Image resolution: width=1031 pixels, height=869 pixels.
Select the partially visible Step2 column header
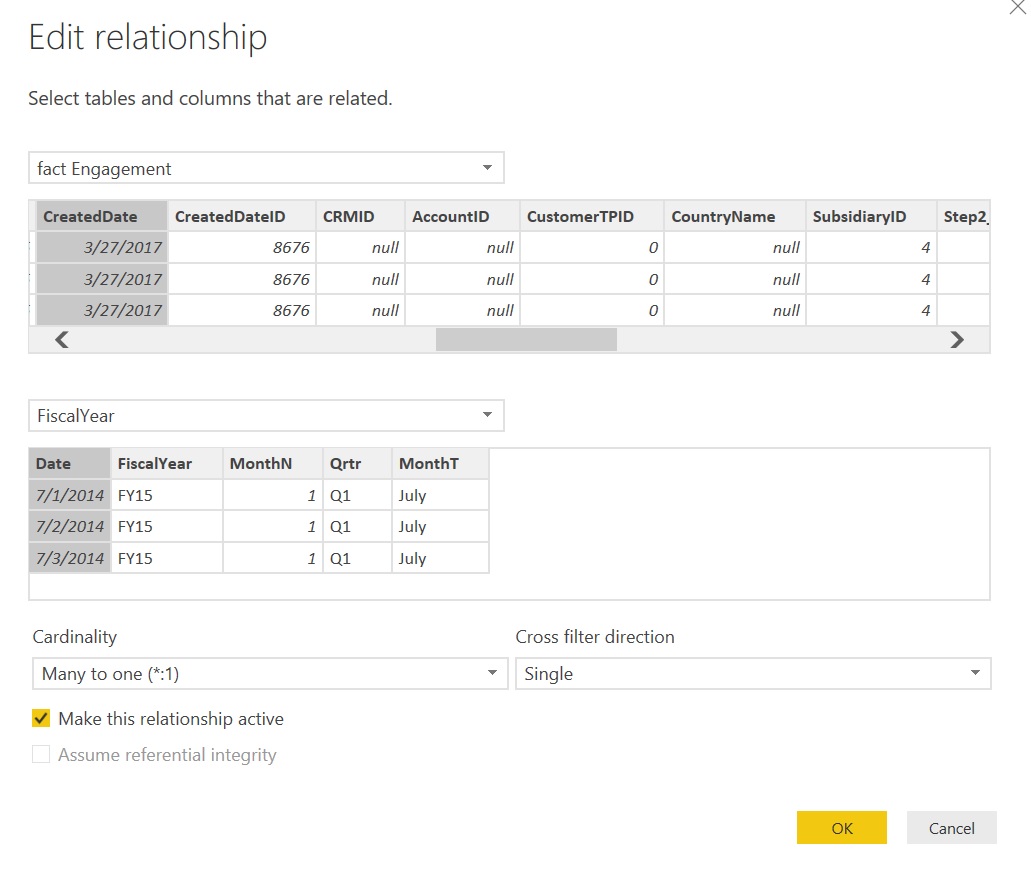coord(964,216)
